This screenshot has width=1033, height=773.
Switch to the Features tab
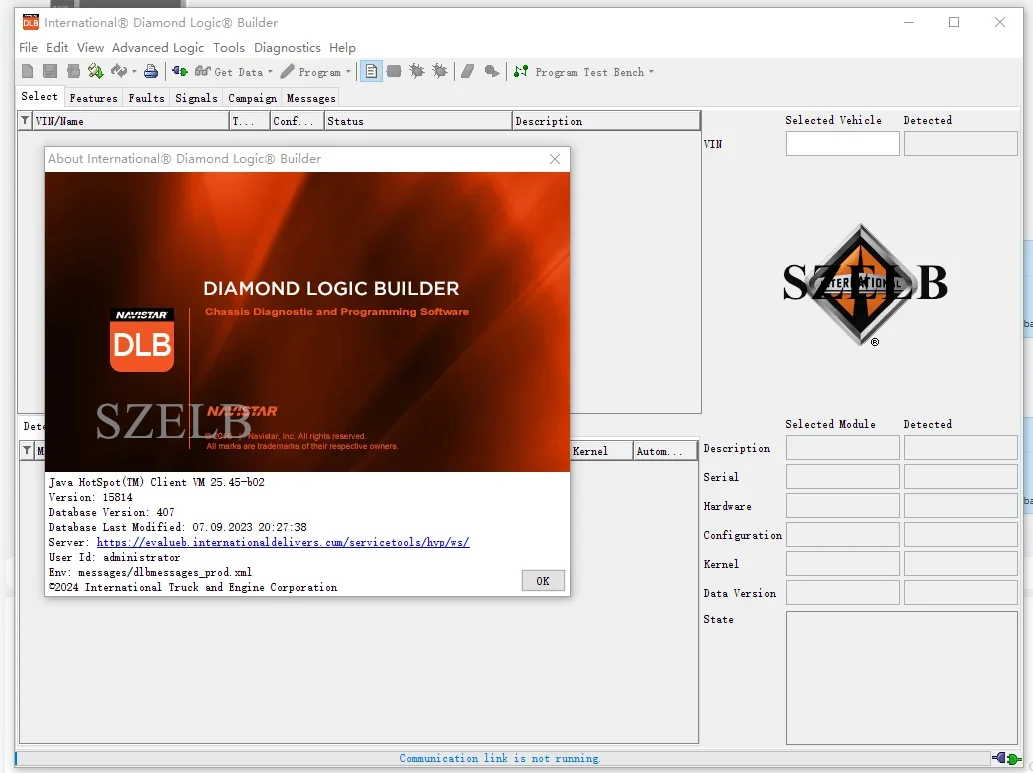point(94,98)
